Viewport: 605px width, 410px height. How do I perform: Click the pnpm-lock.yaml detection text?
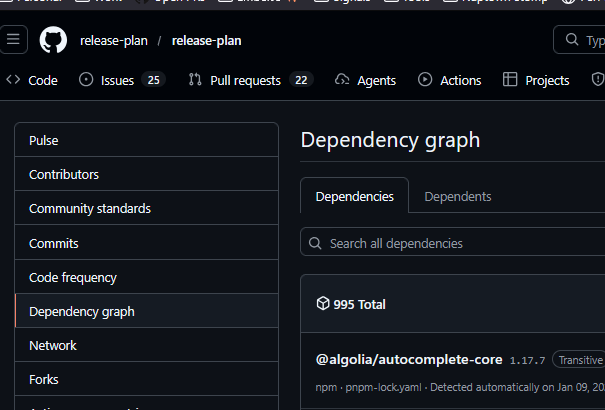click(x=383, y=387)
